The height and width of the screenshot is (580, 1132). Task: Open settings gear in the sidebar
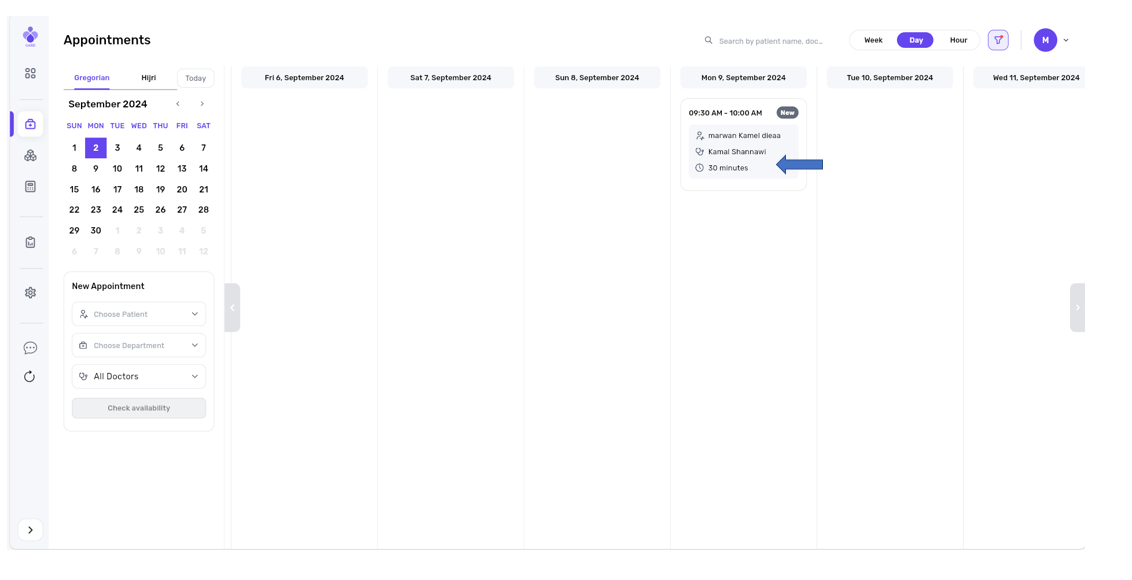pos(30,293)
